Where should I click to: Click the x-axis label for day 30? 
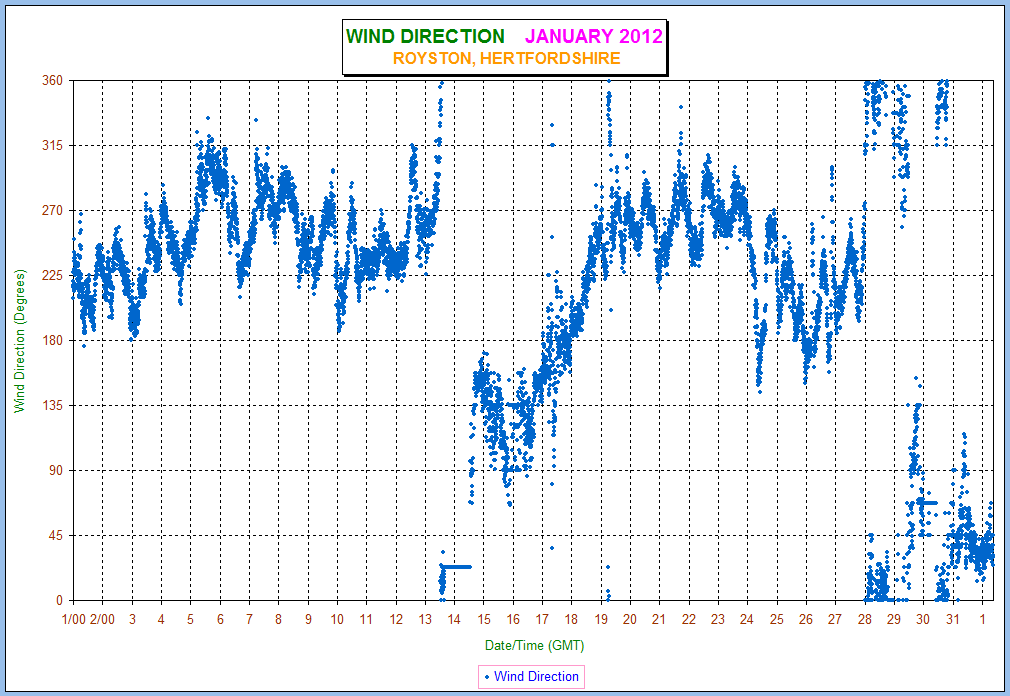click(x=923, y=619)
